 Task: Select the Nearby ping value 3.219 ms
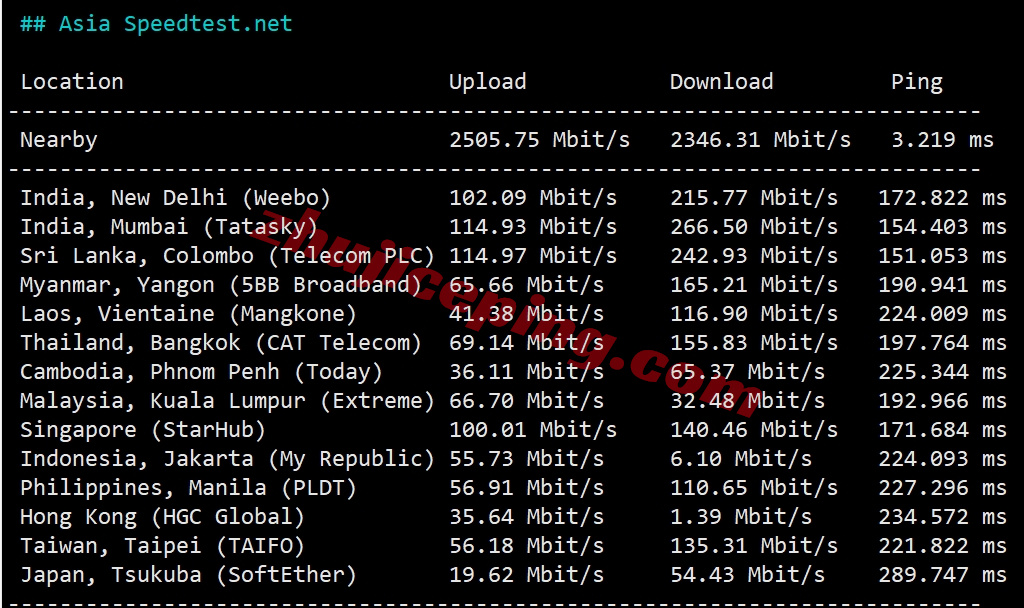coord(942,140)
